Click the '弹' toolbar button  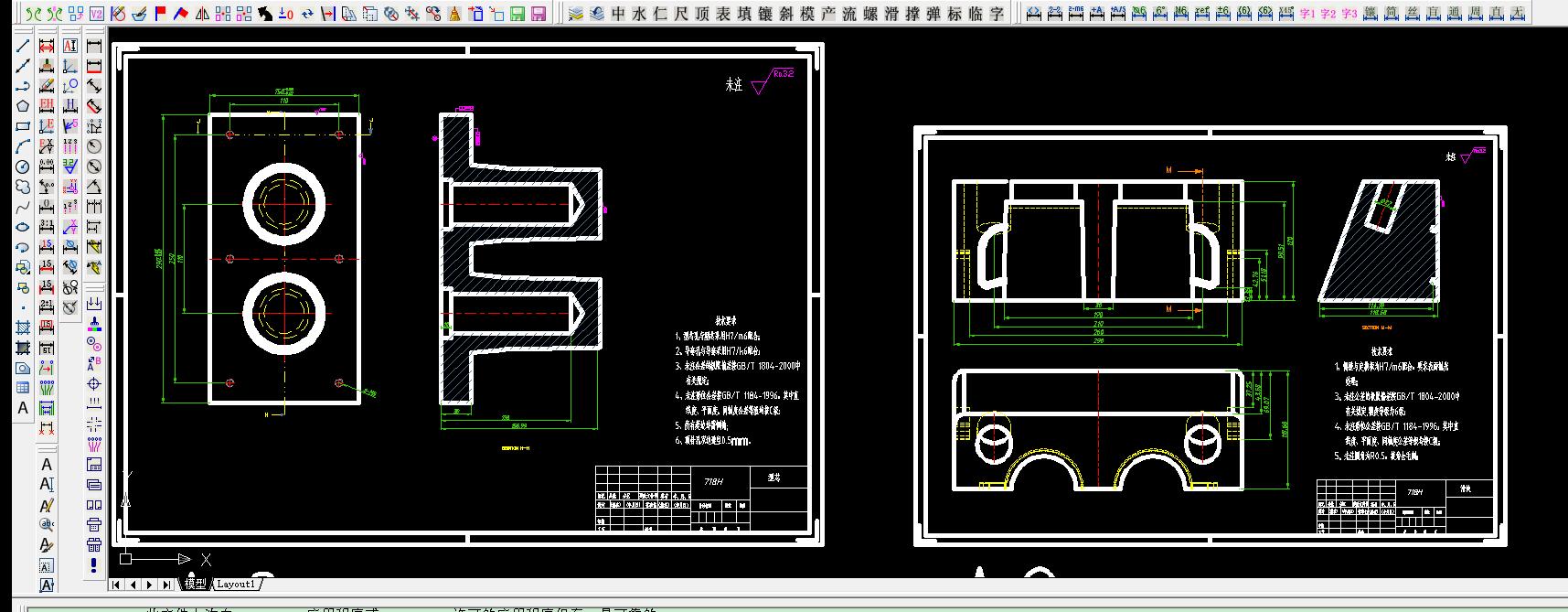click(933, 14)
